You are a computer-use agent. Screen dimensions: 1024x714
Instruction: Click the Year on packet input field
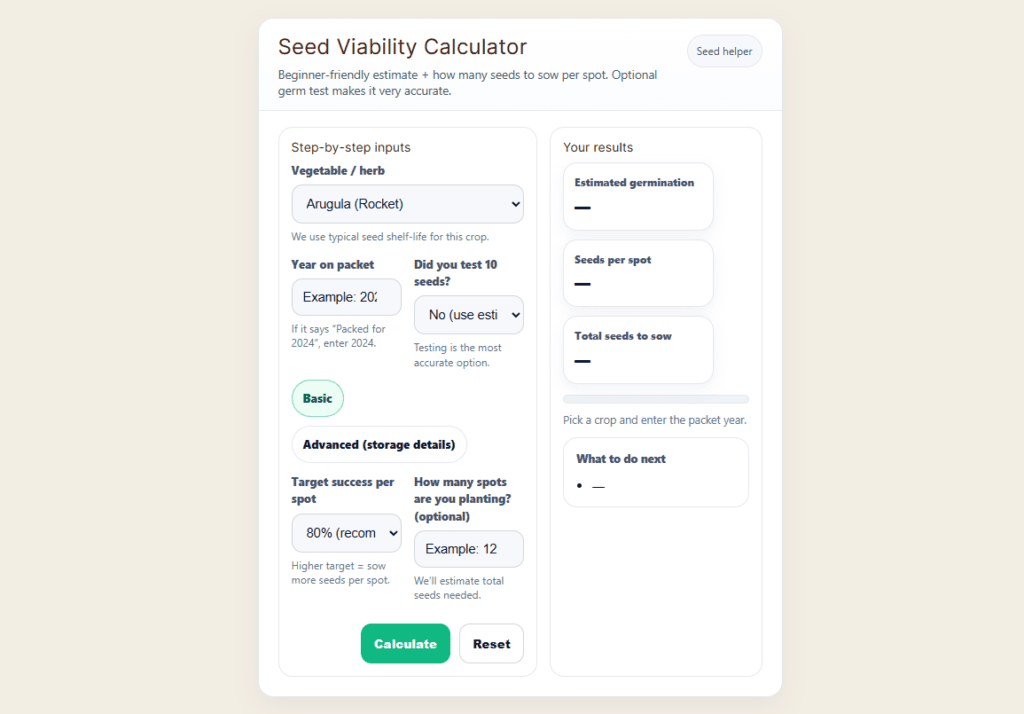346,297
